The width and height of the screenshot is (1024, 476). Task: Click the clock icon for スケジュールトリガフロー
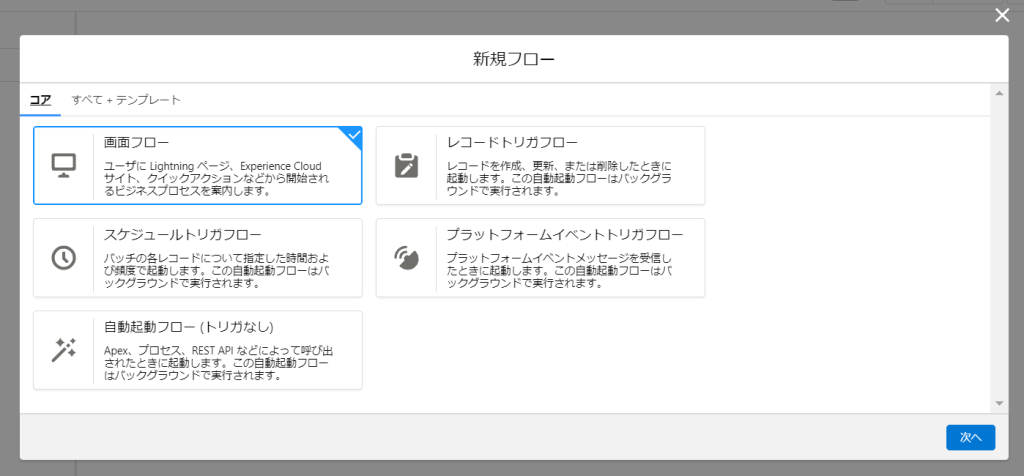tap(64, 258)
